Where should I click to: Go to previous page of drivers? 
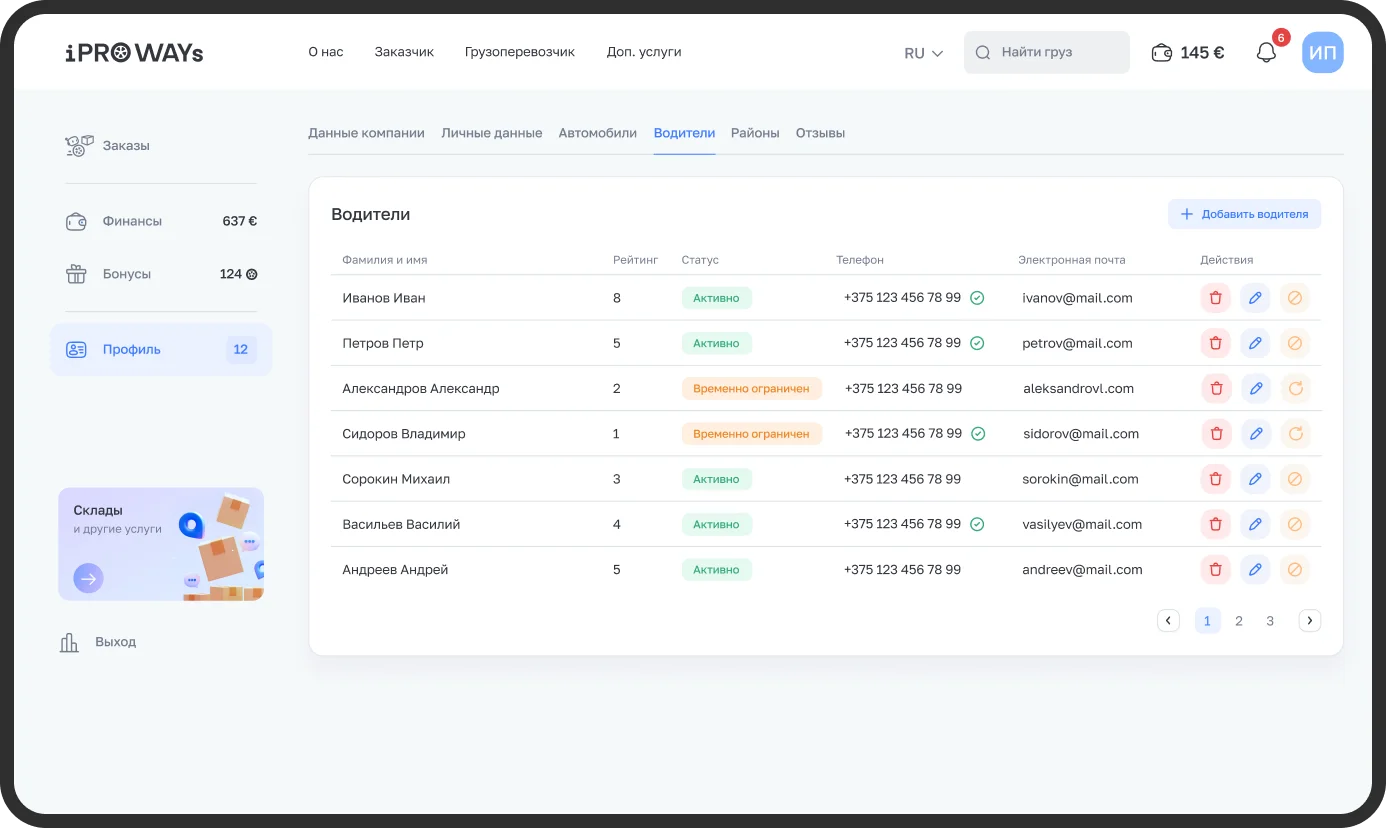[x=1168, y=621]
